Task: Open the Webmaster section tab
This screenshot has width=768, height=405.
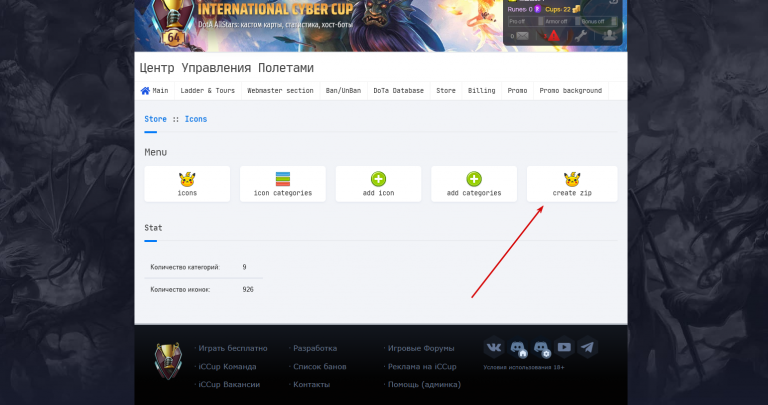Action: tap(280, 91)
